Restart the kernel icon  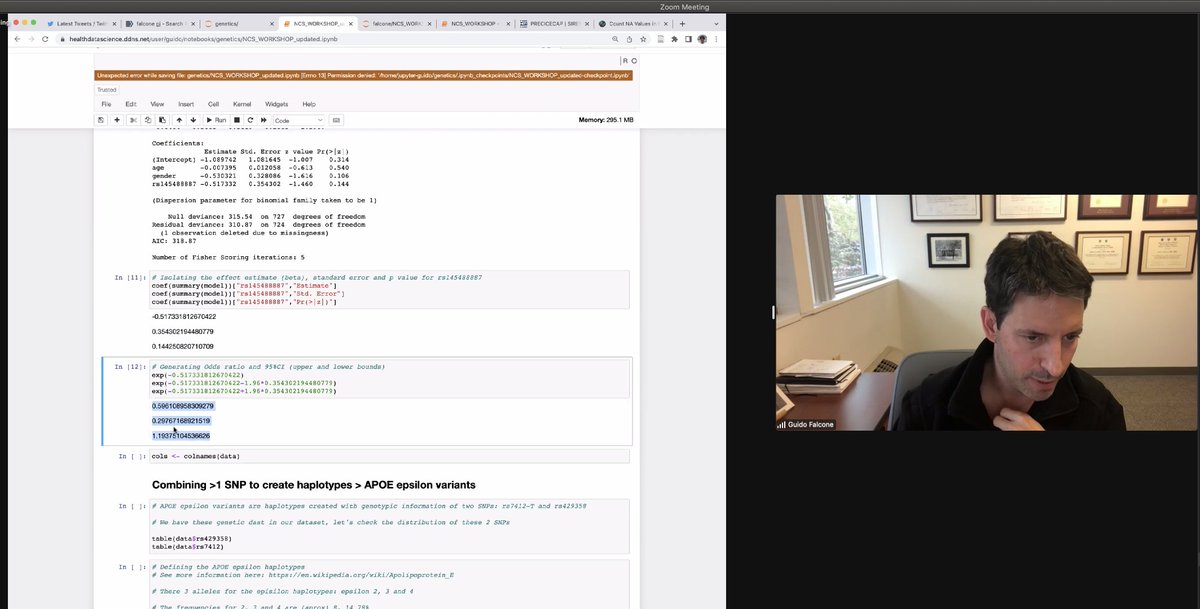(250, 120)
